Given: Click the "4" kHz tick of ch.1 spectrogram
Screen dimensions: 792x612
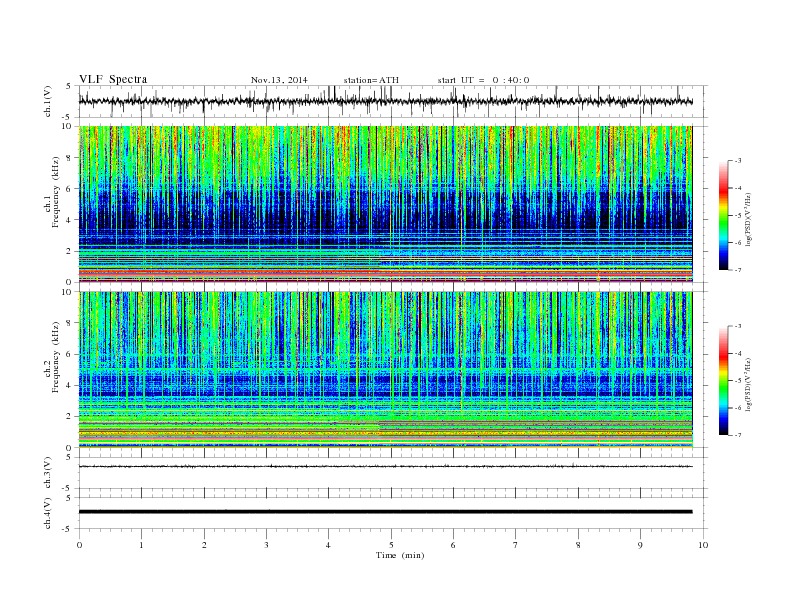Looking at the screenshot, I should (70, 220).
